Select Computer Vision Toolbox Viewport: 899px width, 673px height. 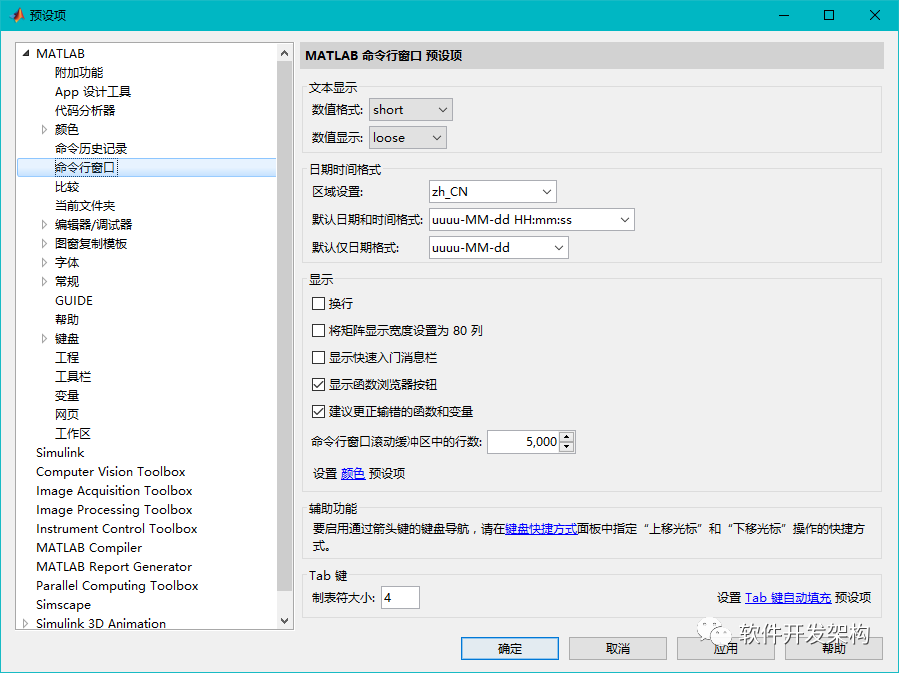(111, 471)
